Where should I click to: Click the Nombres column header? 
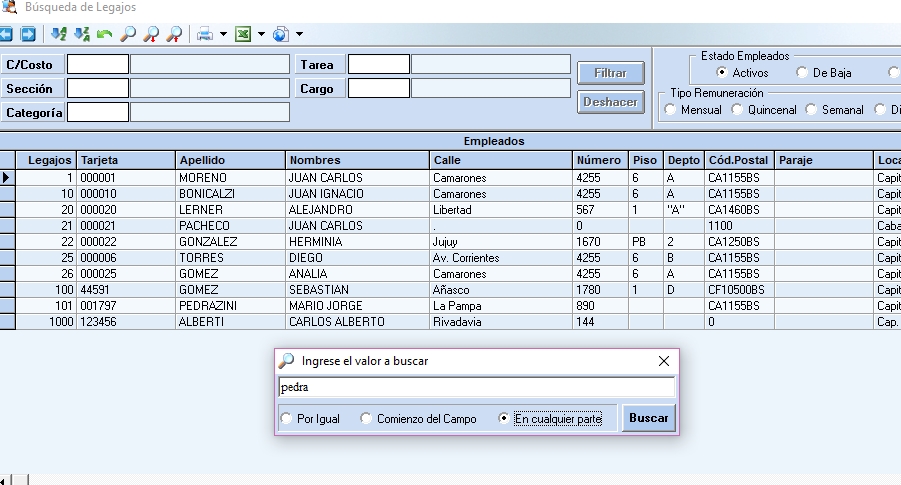(357, 160)
